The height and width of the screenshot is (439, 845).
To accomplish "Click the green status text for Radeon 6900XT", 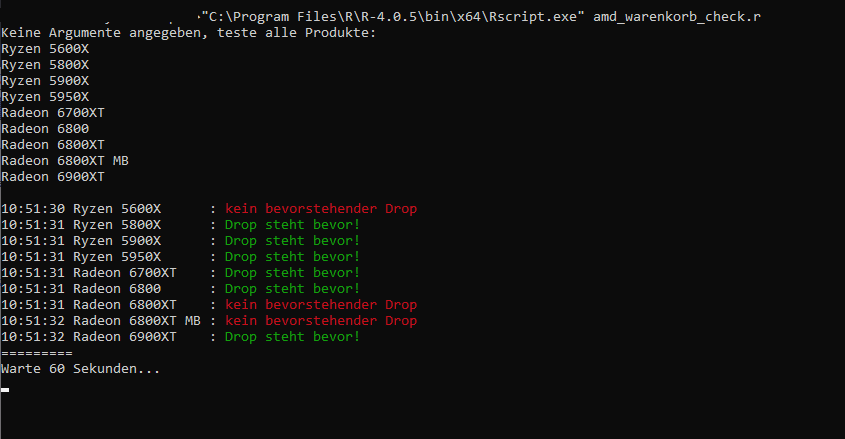I will pos(293,337).
